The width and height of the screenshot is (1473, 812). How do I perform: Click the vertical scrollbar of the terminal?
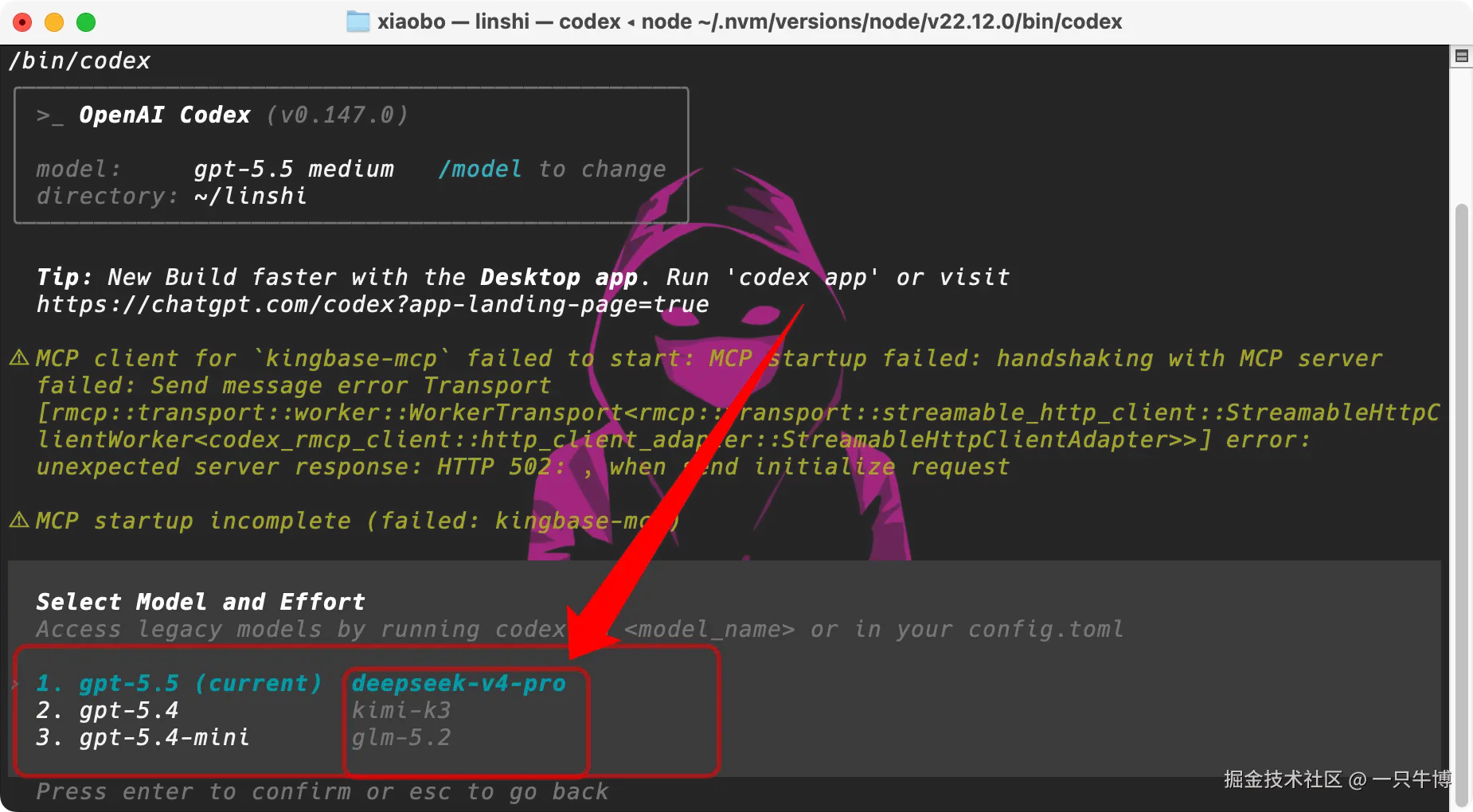pos(1461,506)
